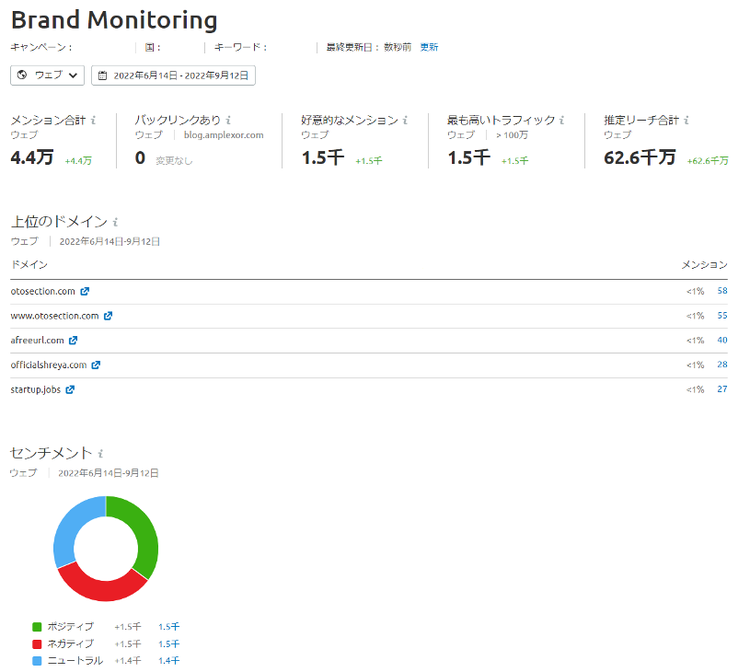Click the ニュートラル legend label
The width and height of the screenshot is (750, 672).
[75, 661]
